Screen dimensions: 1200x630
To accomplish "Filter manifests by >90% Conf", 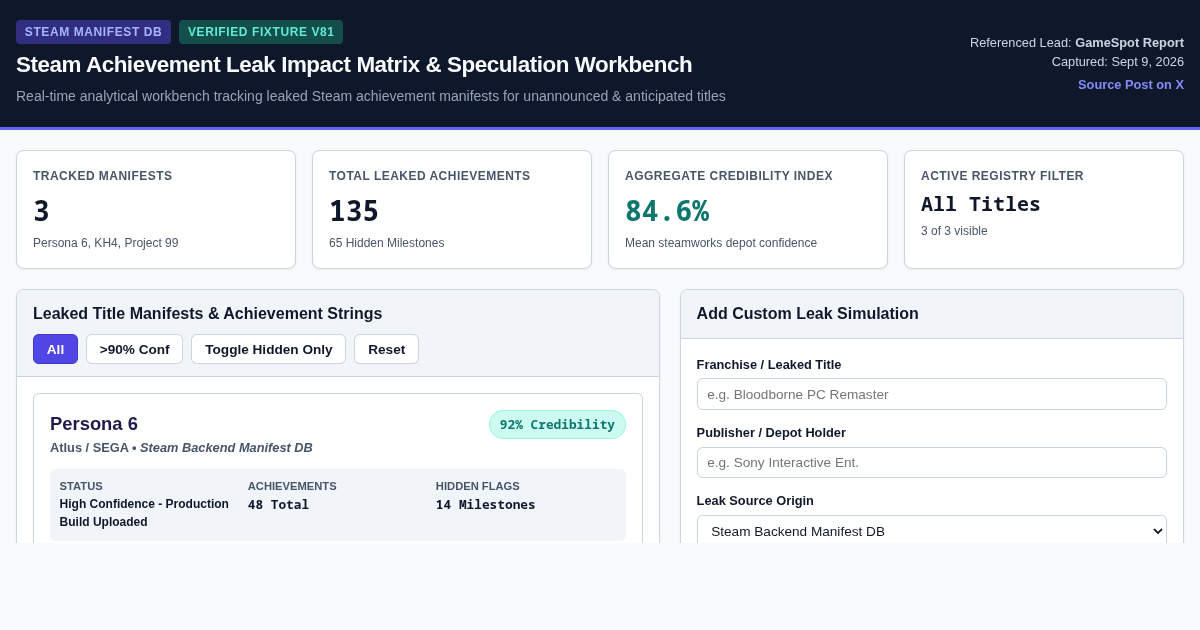I will (134, 349).
